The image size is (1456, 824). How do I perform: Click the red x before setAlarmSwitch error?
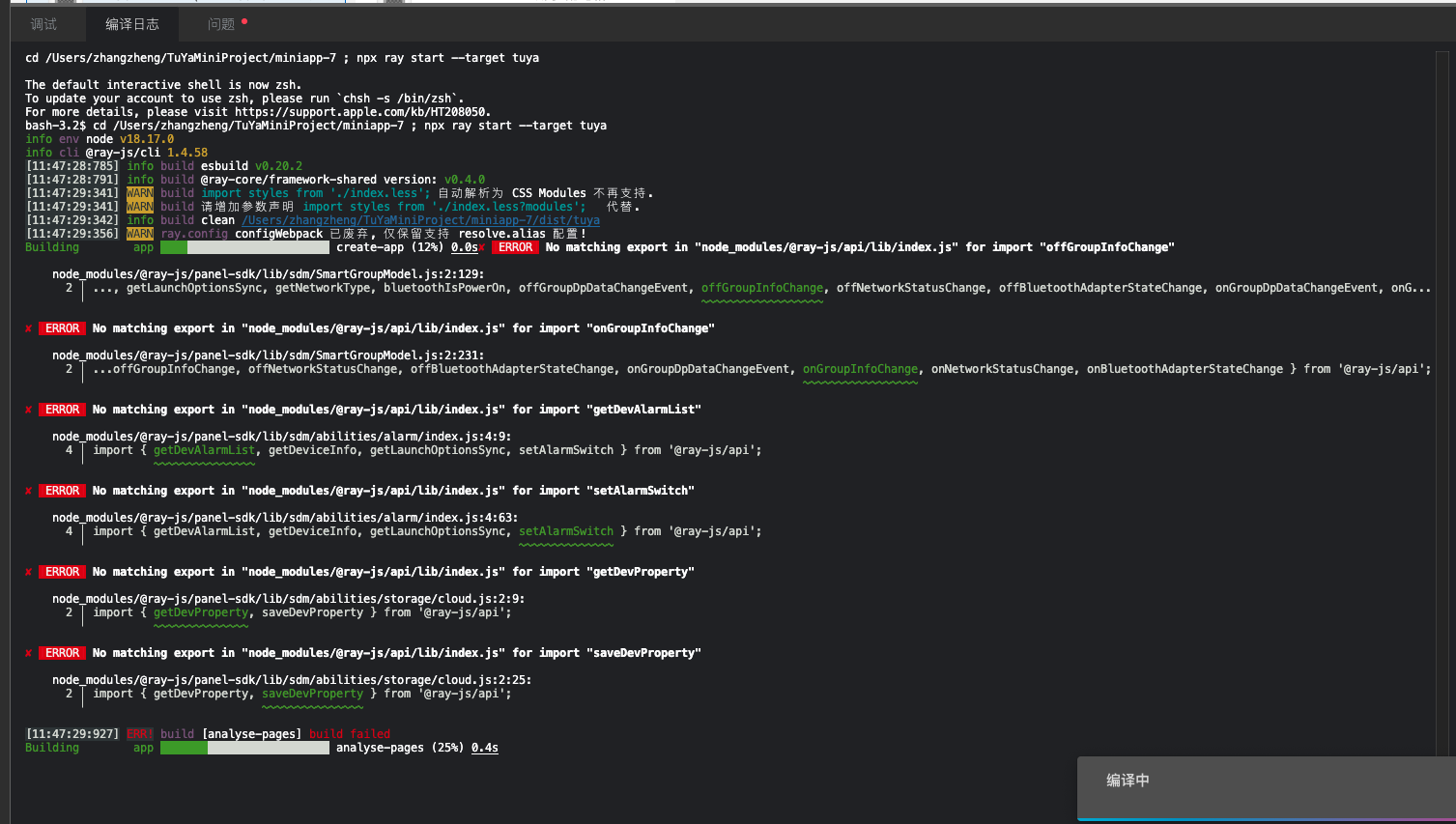coord(29,491)
